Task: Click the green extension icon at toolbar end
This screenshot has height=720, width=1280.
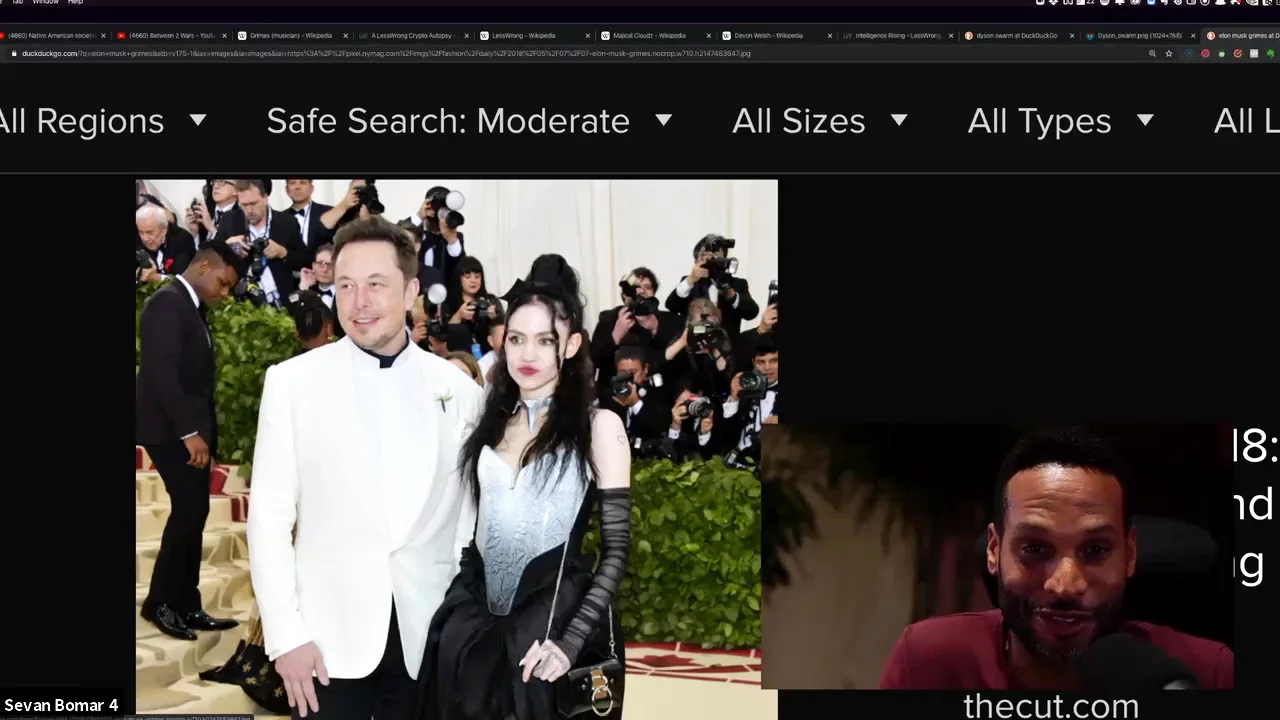Action: 1270,54
